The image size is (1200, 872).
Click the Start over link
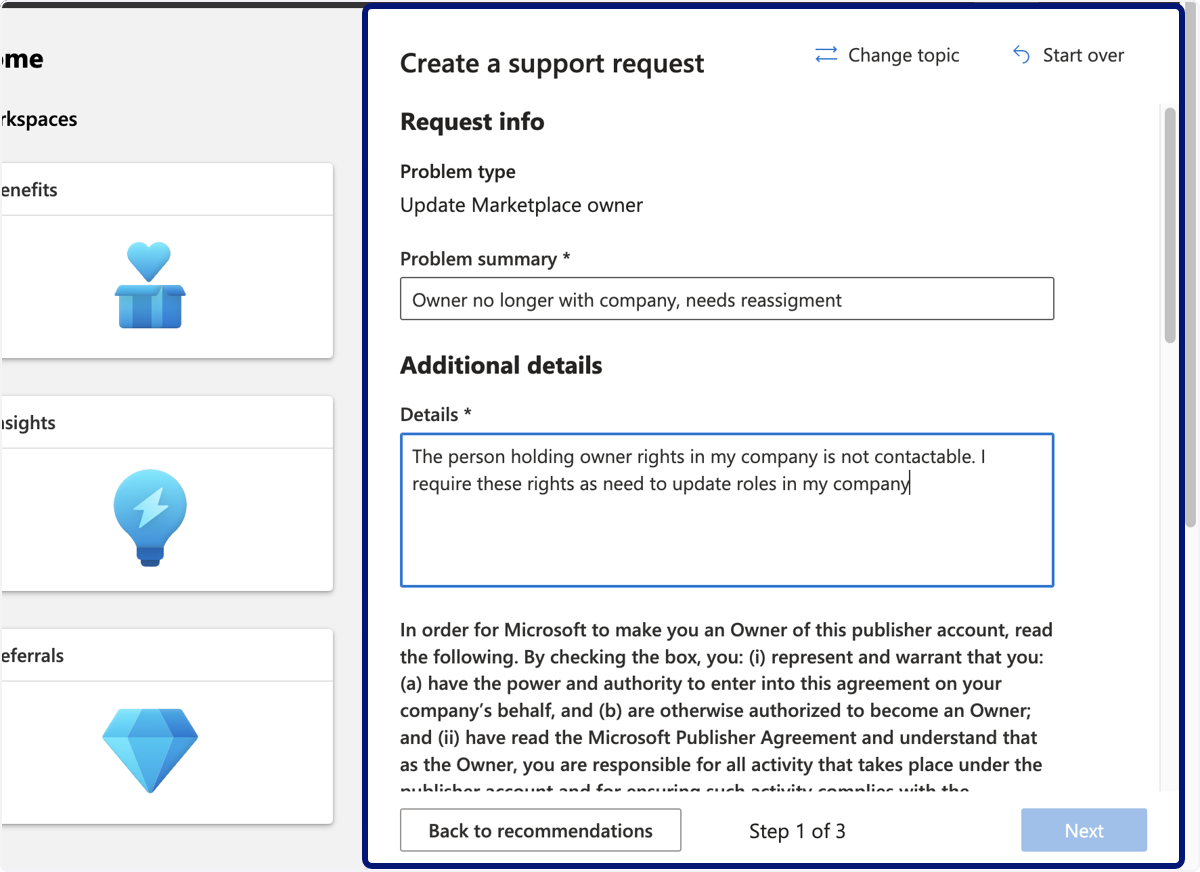coord(1068,55)
